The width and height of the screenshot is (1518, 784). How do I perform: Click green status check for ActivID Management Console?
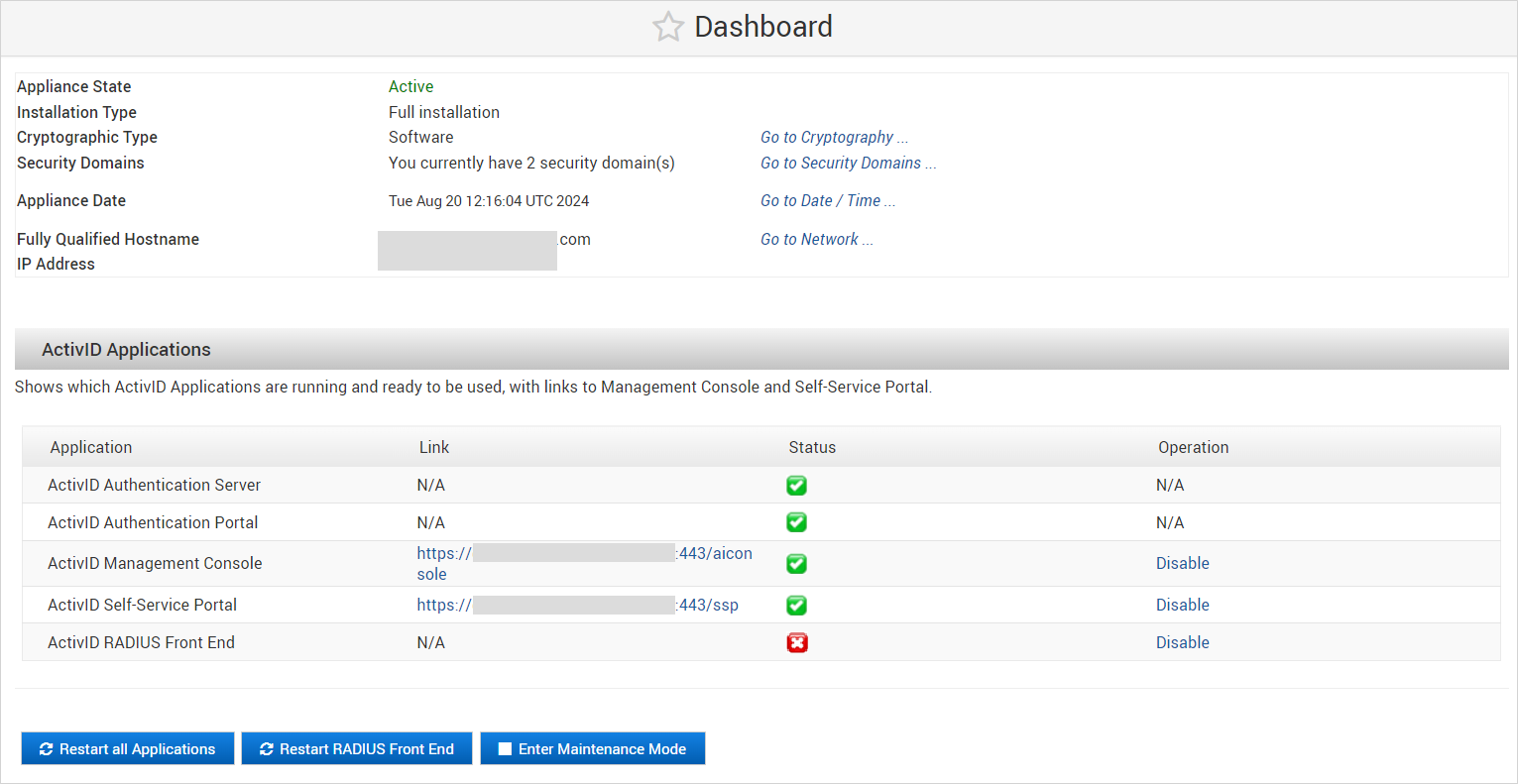point(796,563)
